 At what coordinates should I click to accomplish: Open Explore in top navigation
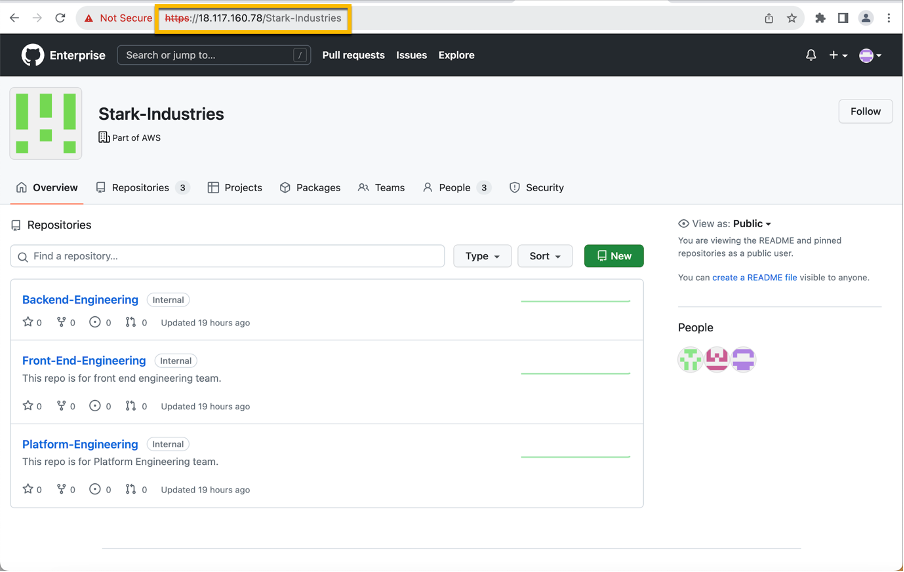point(456,55)
